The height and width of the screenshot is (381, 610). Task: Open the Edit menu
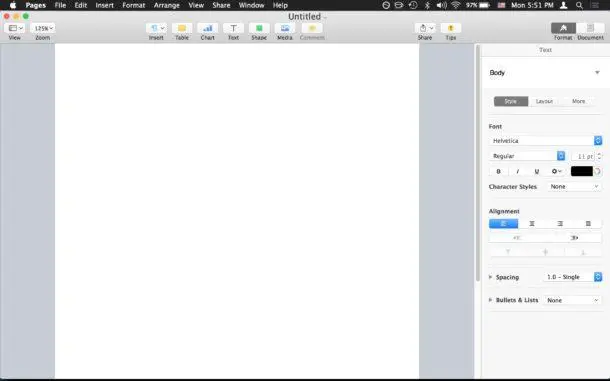click(x=81, y=5)
